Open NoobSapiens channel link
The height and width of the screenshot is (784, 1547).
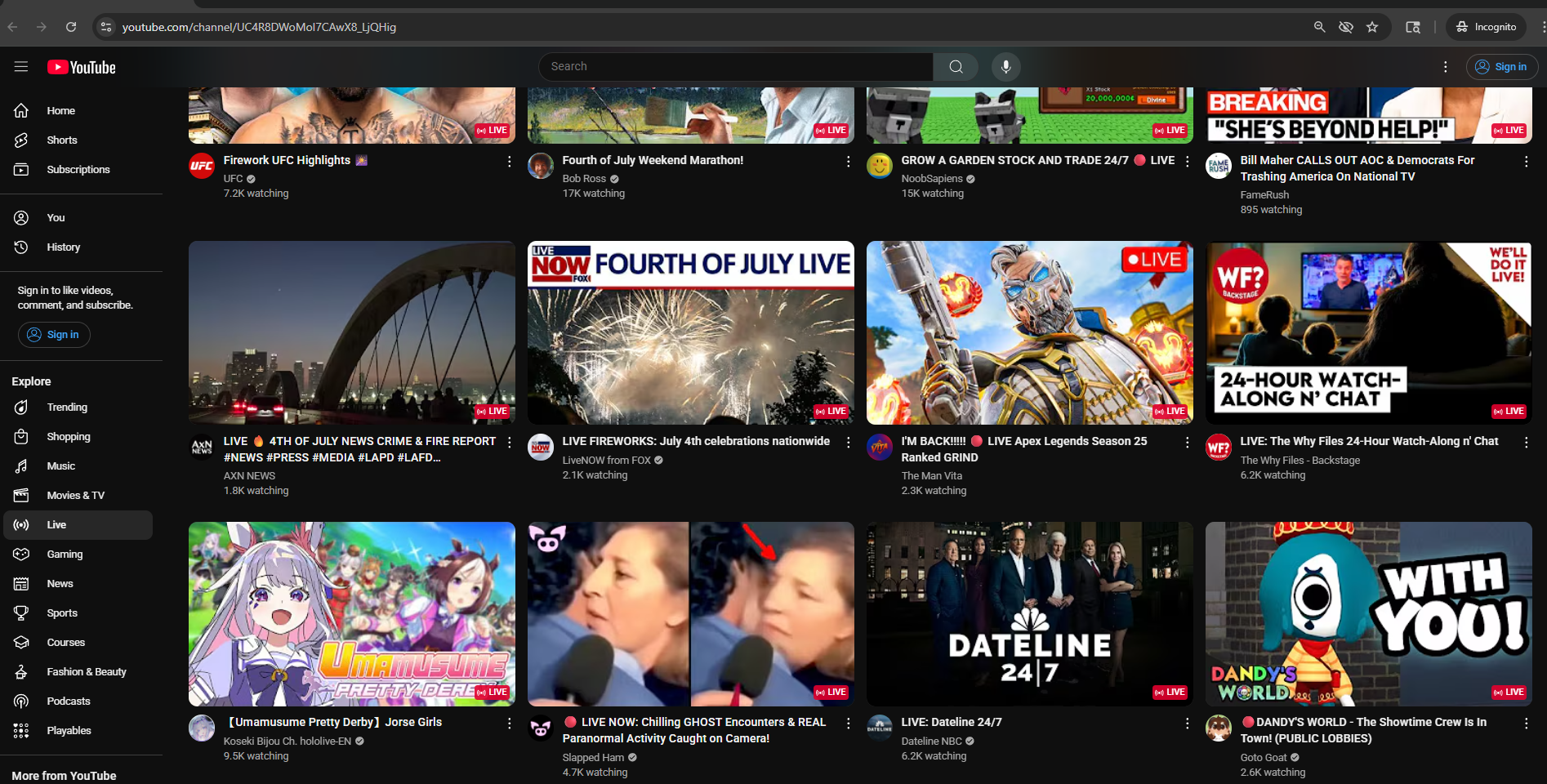932,179
